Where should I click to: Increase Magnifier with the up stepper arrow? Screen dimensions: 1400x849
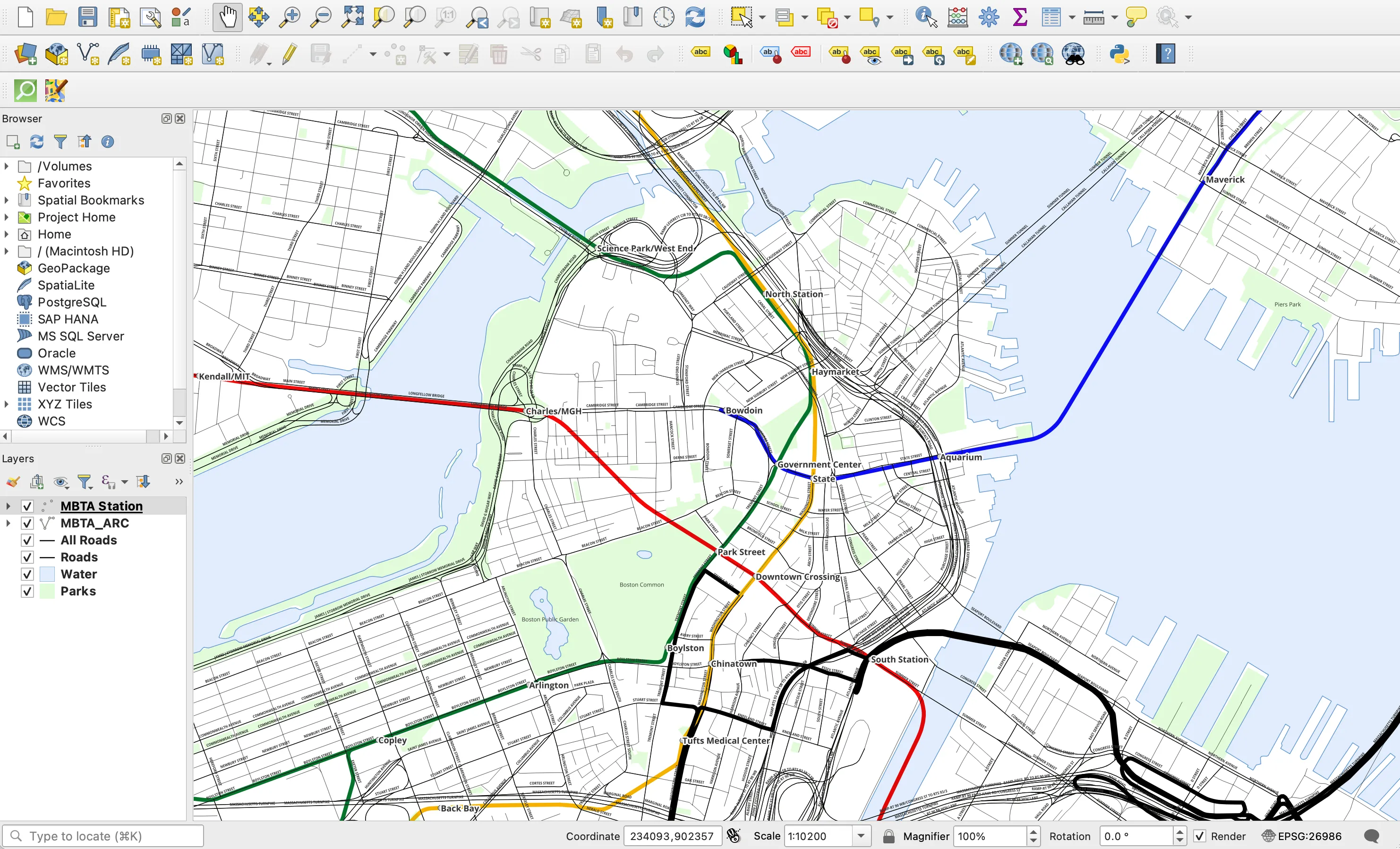(x=1033, y=832)
